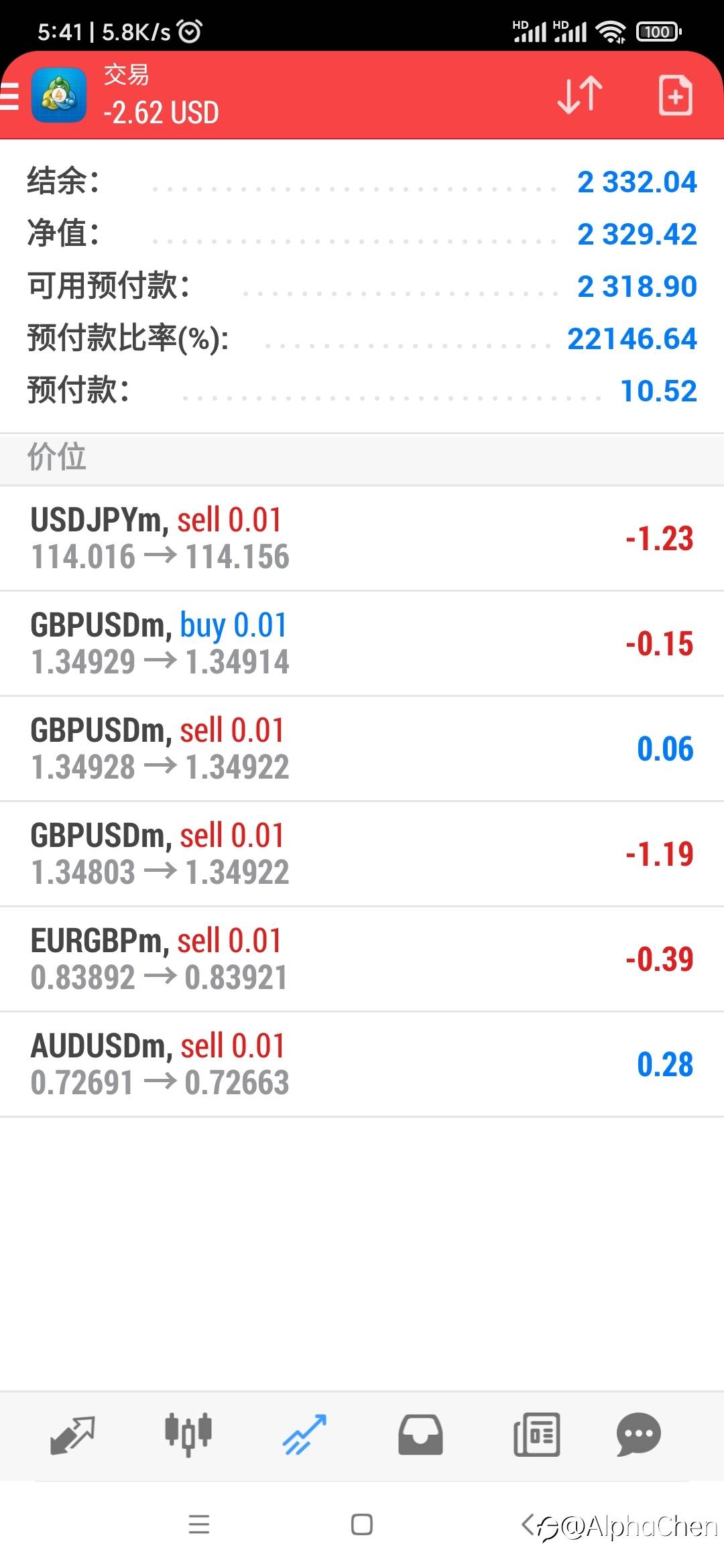The height and width of the screenshot is (1568, 724).
Task: Open the Quotes tab in bottom bar
Action: point(72,1435)
